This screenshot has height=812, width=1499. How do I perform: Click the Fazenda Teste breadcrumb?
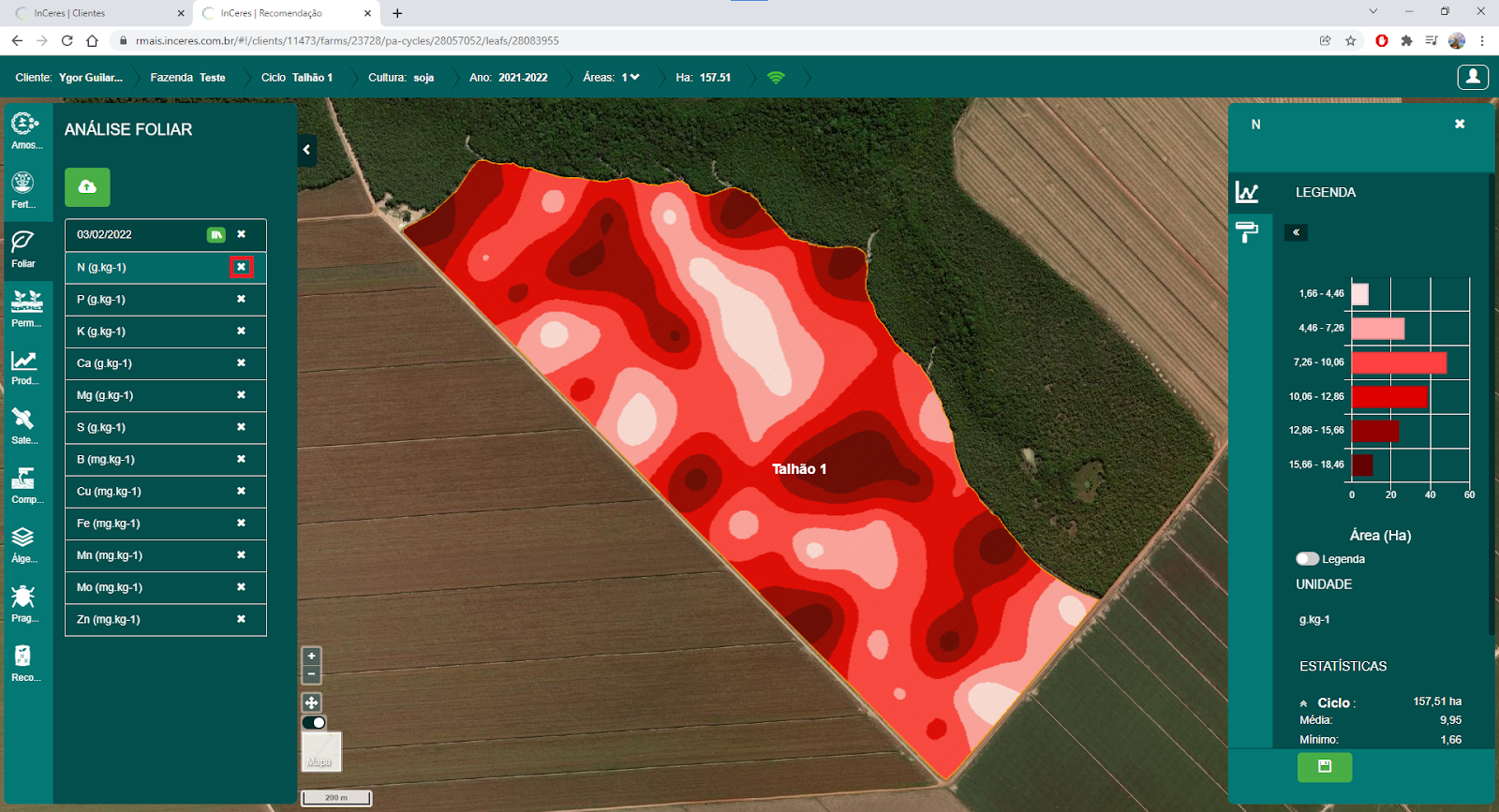[187, 78]
